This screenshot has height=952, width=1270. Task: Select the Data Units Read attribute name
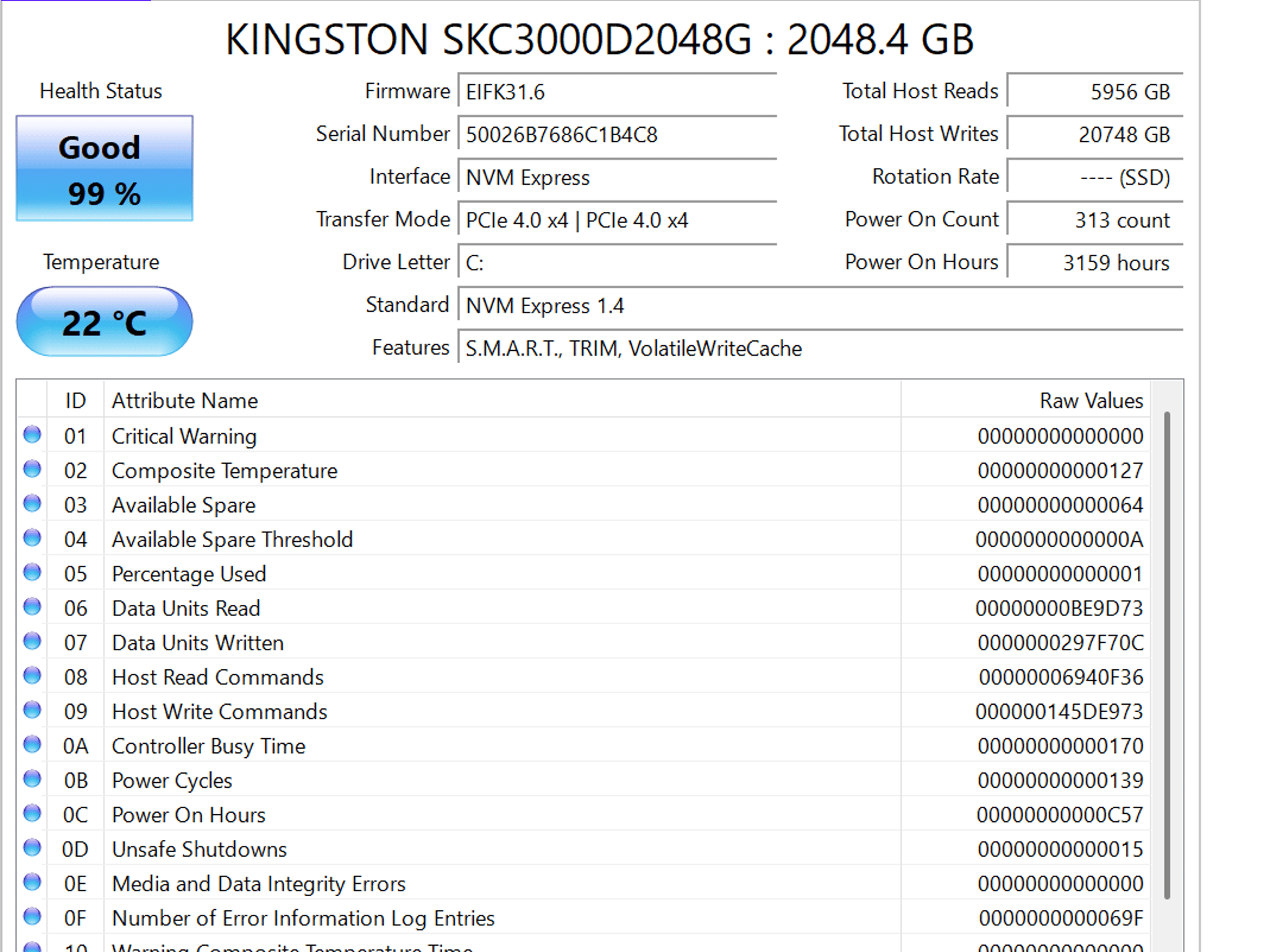186,609
